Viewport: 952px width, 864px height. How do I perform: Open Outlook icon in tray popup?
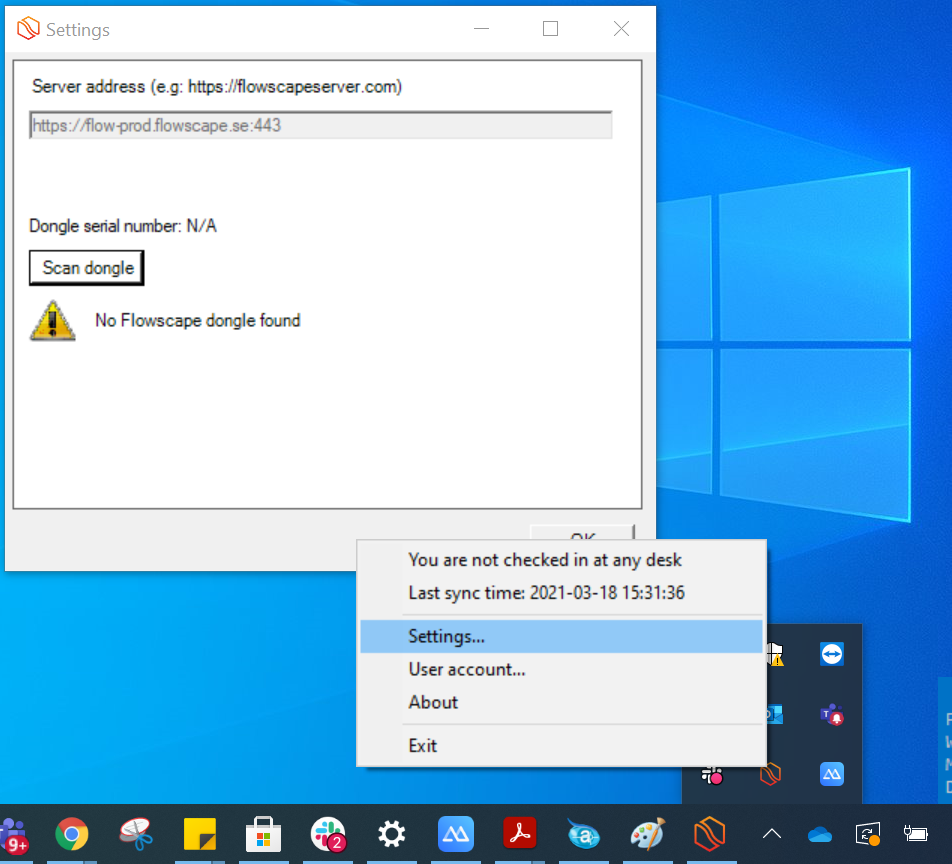[x=775, y=715]
